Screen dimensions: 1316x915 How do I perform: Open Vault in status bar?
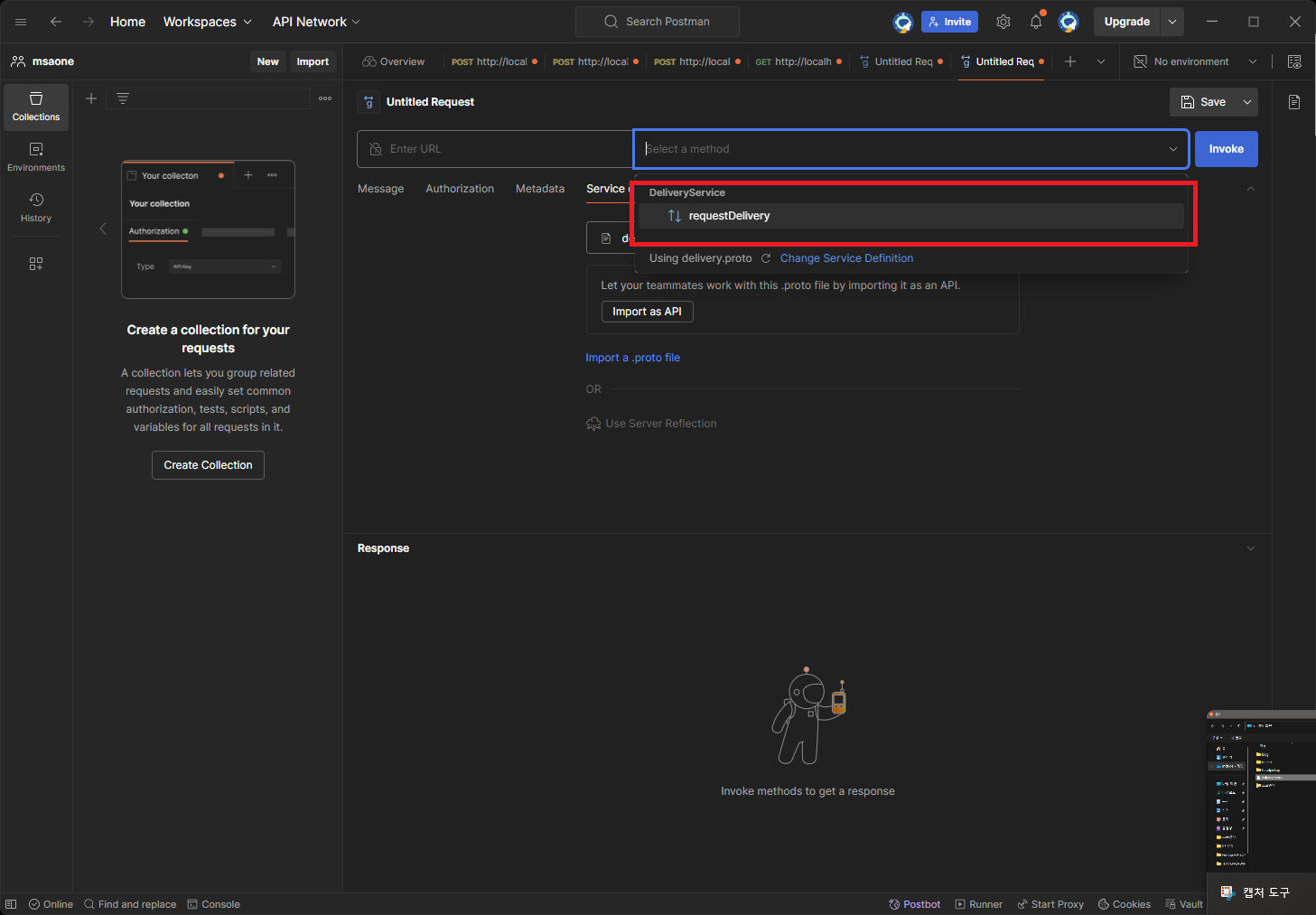(x=1184, y=904)
